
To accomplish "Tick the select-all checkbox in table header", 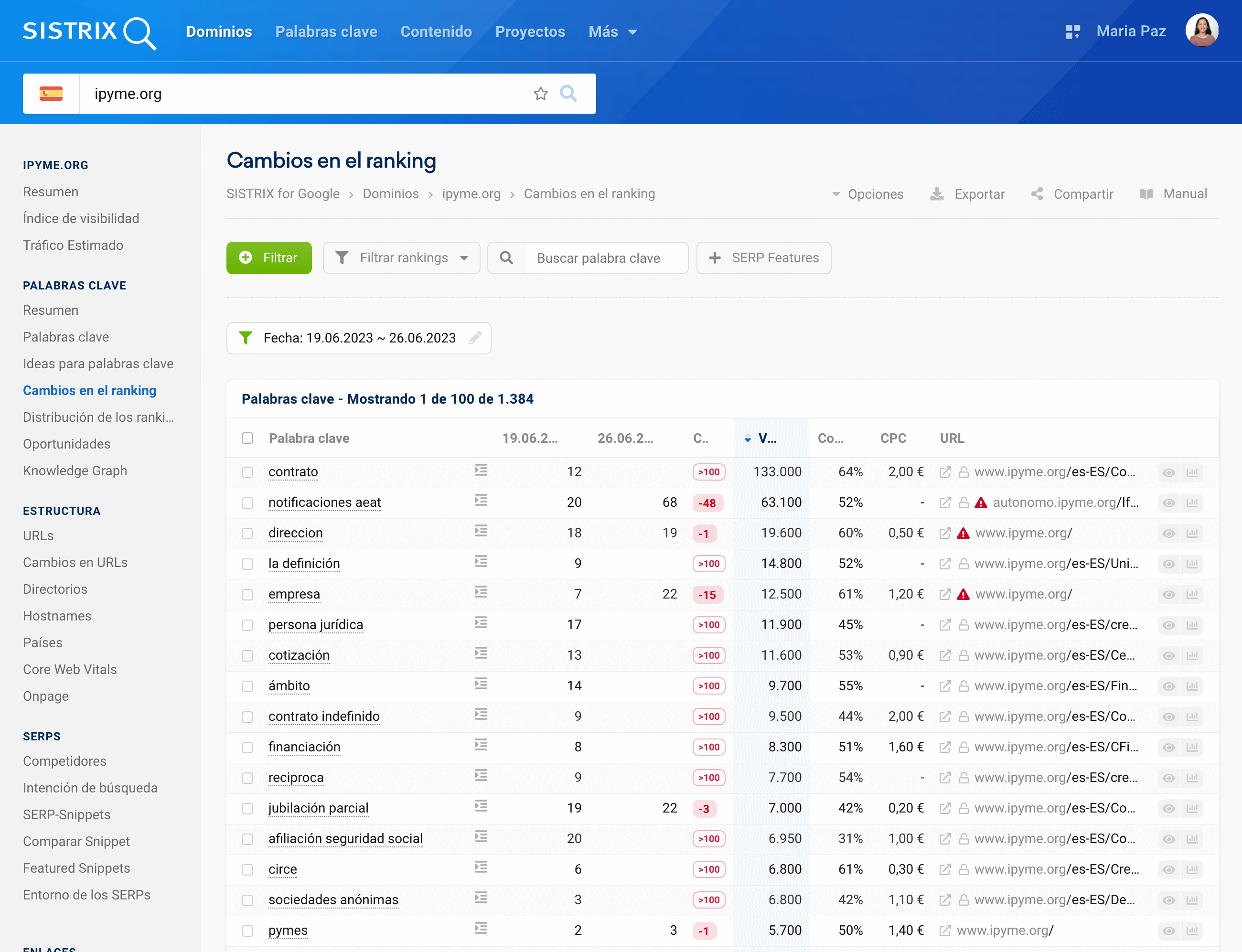I will 247,438.
